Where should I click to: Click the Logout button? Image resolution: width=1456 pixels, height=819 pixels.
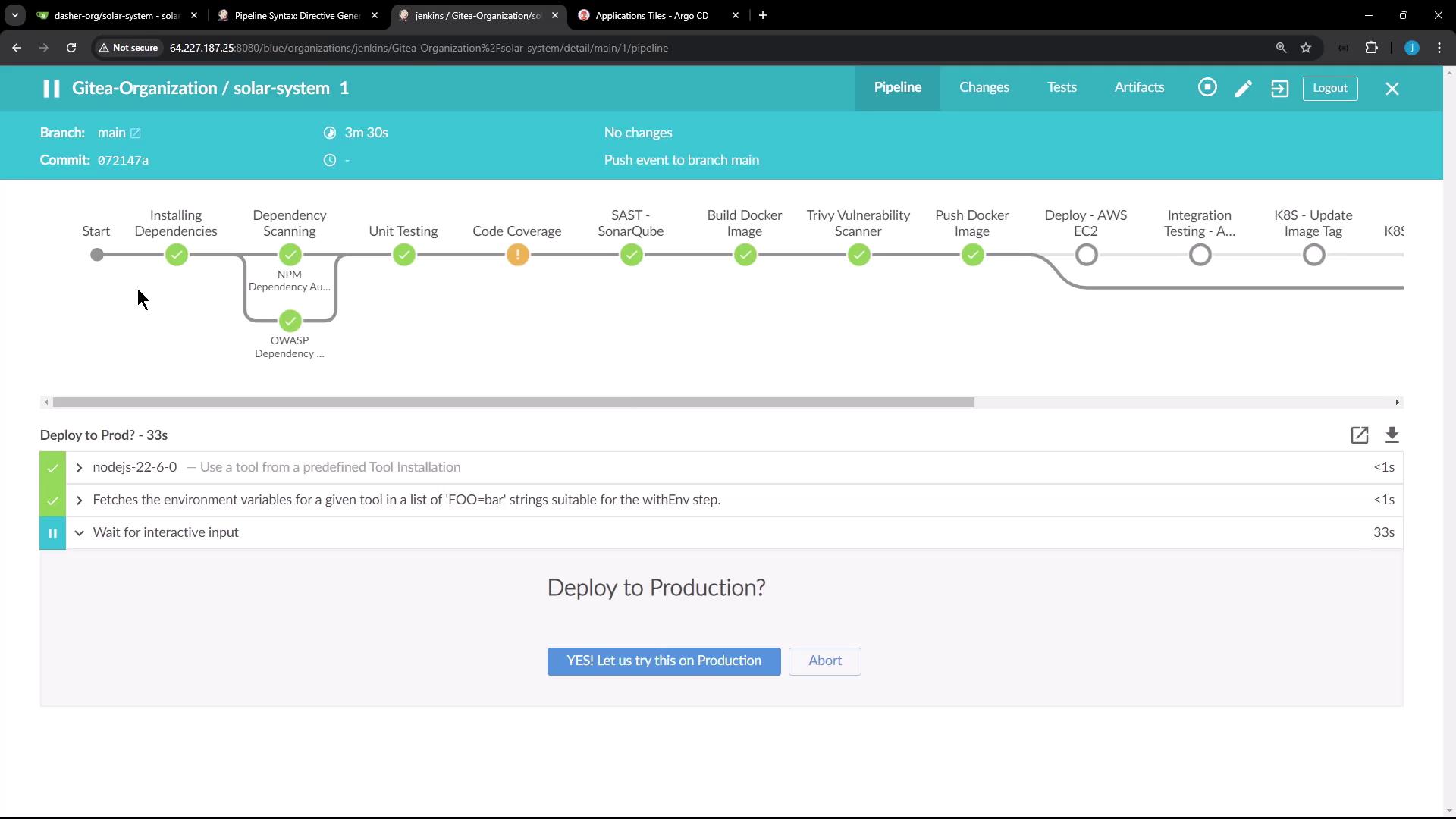tap(1329, 89)
